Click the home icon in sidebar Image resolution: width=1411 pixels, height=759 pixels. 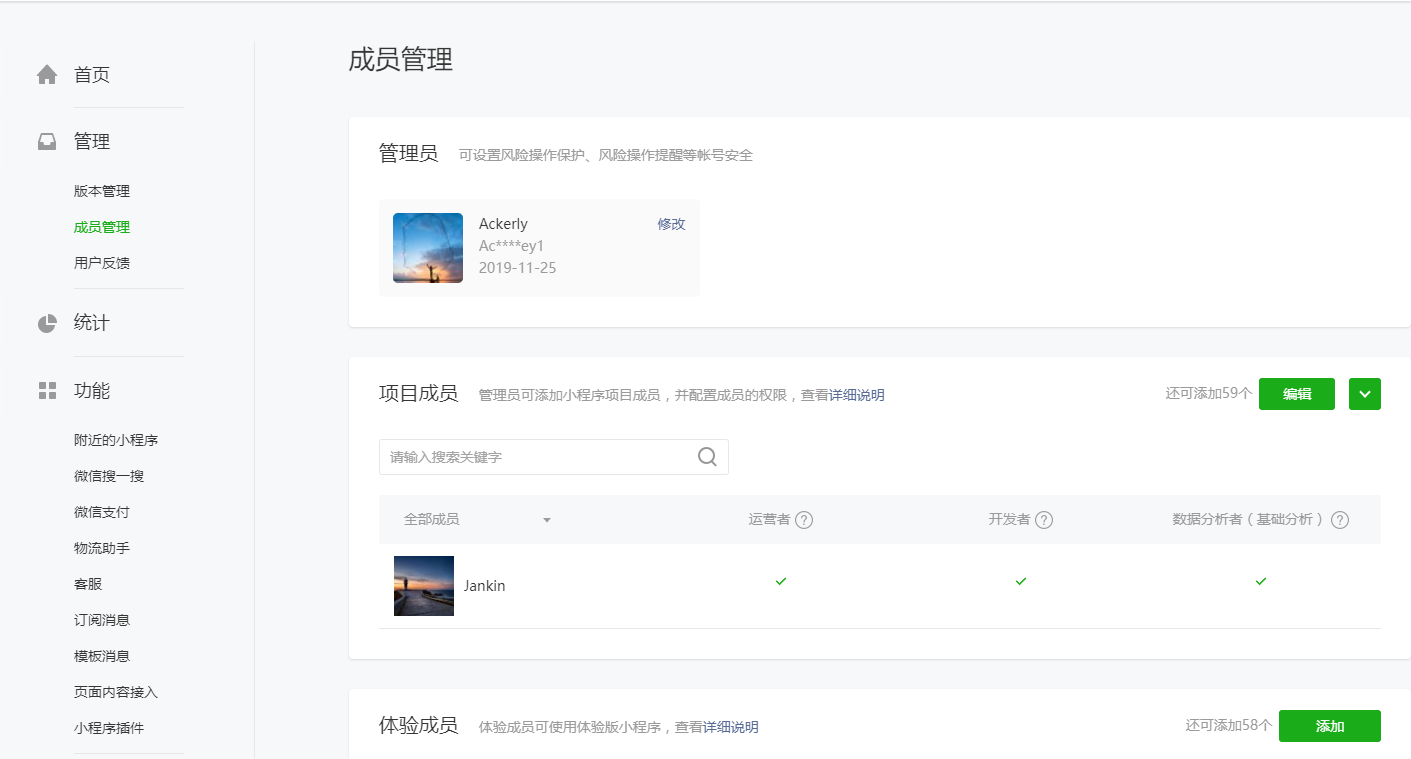click(x=47, y=75)
